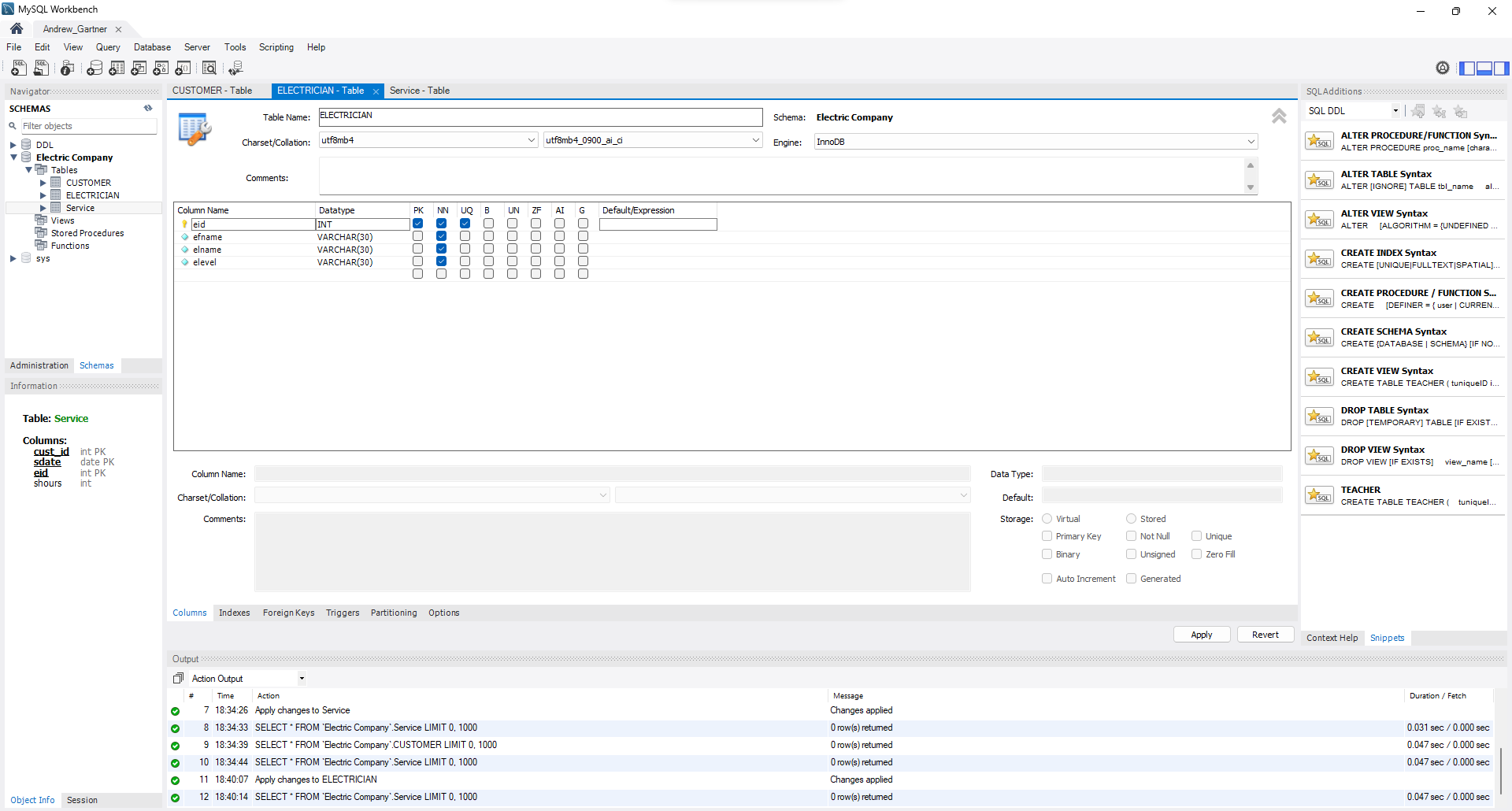Open the Foreign Keys tab
1512x811 pixels.
289,613
